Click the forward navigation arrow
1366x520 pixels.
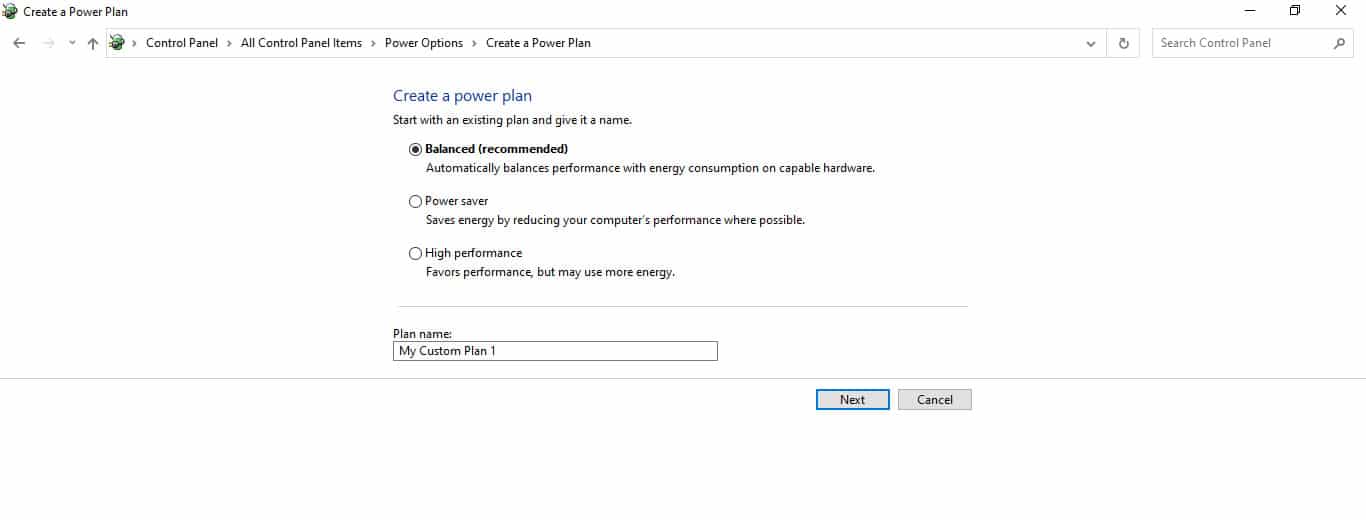(48, 43)
